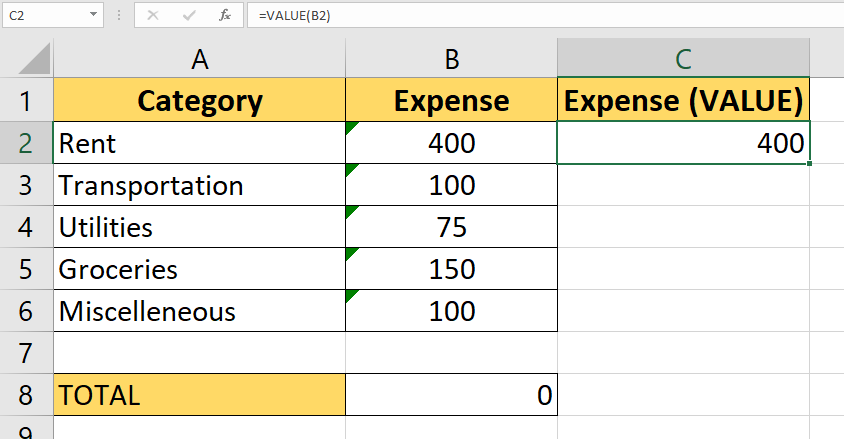Select the Rent expense cell with 400
The width and height of the screenshot is (844, 439).
click(451, 143)
